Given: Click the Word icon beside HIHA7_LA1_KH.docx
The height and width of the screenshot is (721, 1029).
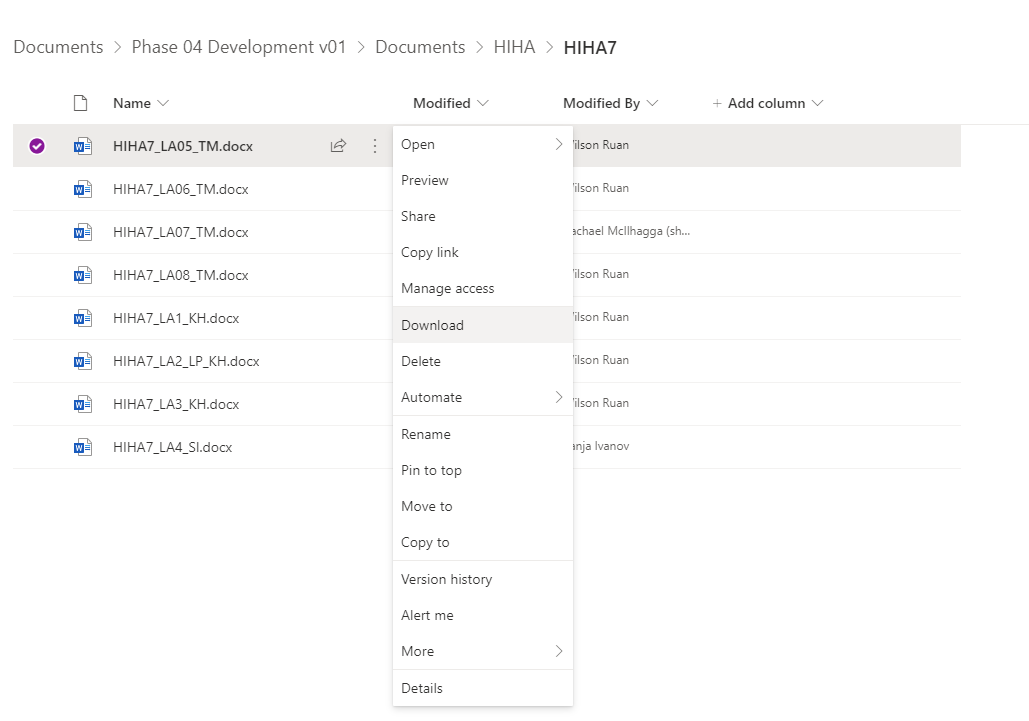Looking at the screenshot, I should pyautogui.click(x=83, y=318).
